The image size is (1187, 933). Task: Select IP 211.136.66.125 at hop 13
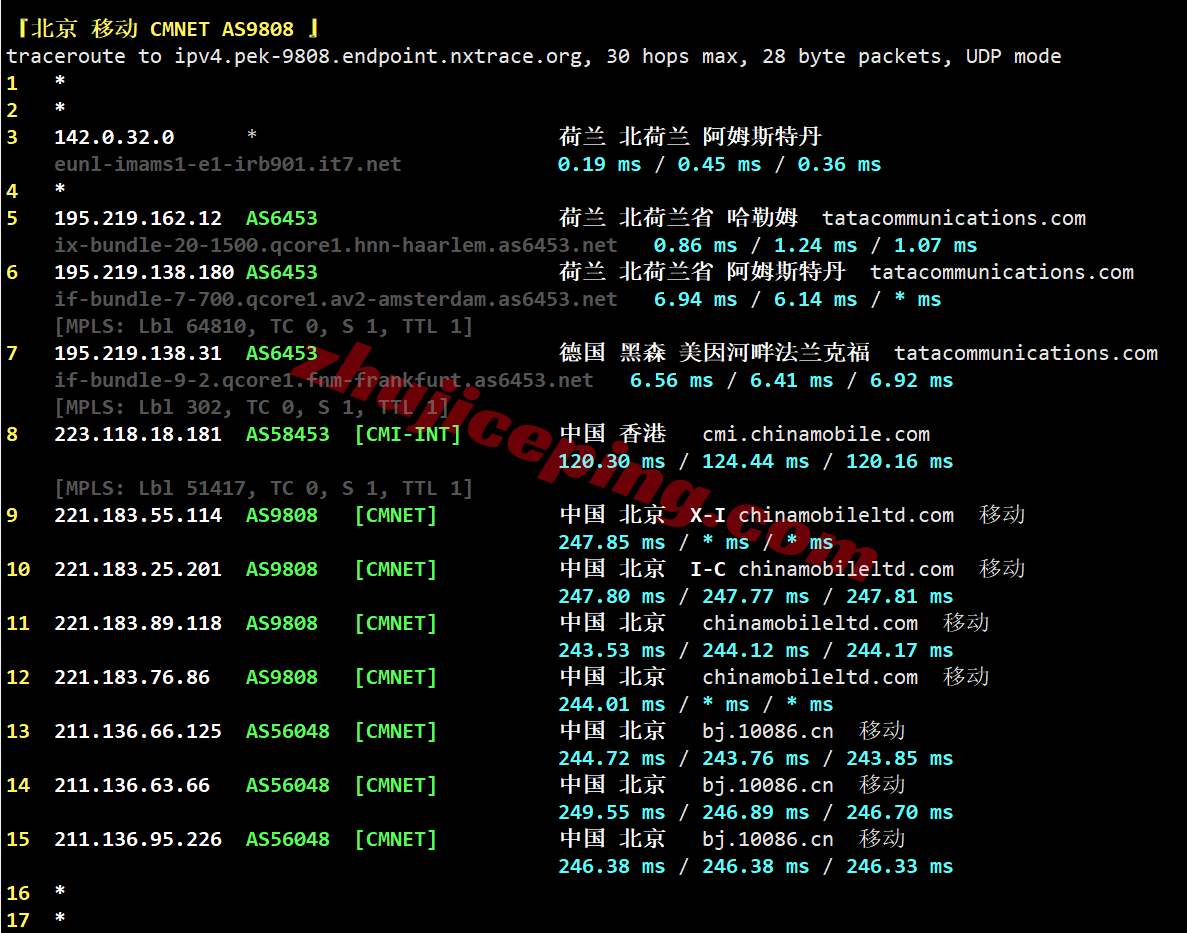[x=138, y=731]
